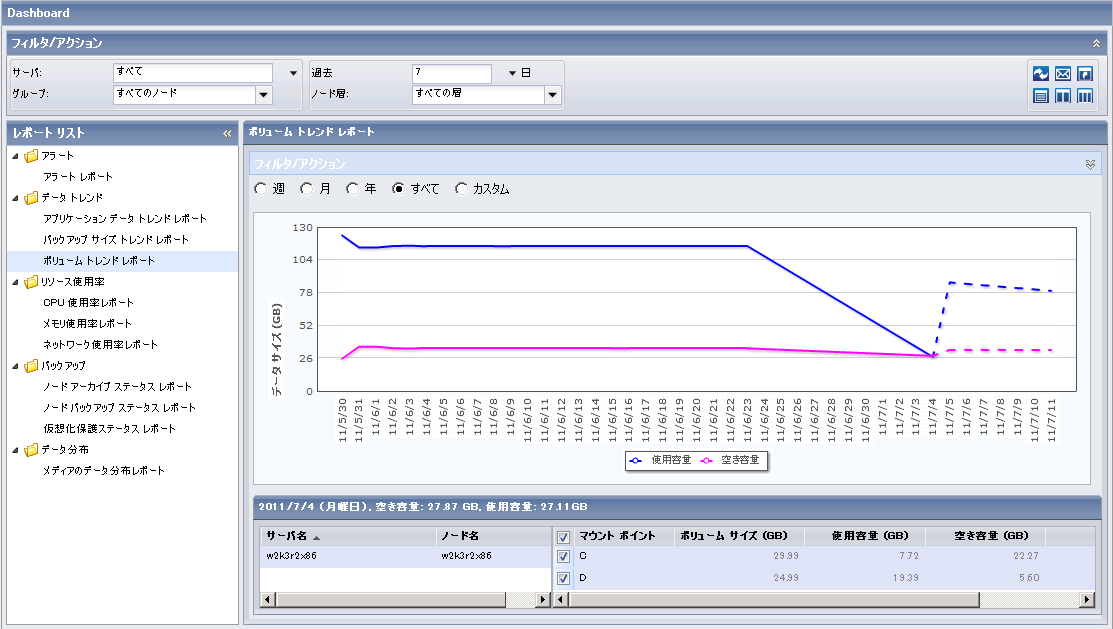The image size is (1113, 629).
Task: Select the 週 radio button
Action: click(x=261, y=189)
